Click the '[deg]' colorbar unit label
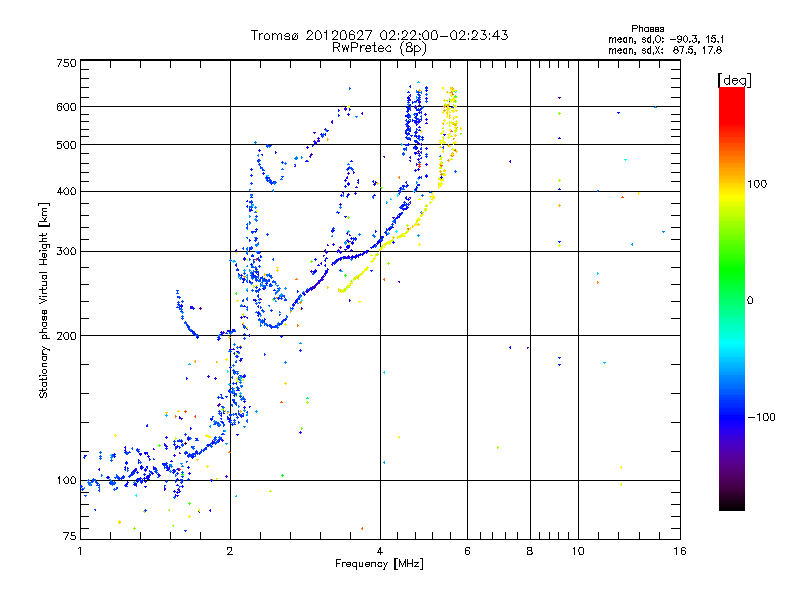The image size is (800, 600). pos(734,80)
